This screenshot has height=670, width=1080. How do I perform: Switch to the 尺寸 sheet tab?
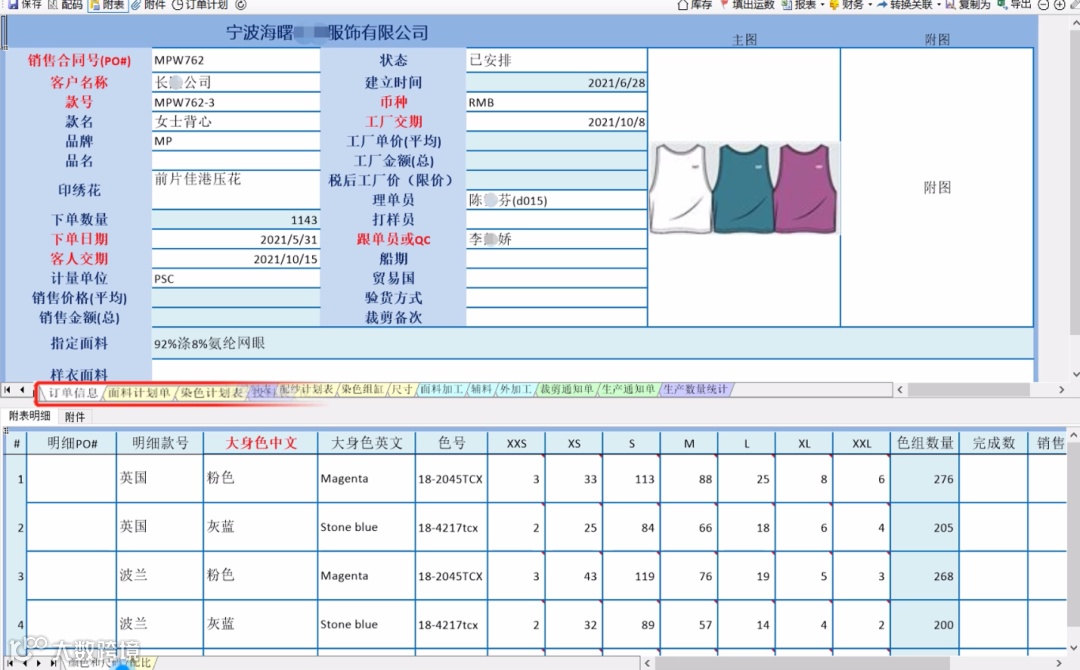point(402,389)
